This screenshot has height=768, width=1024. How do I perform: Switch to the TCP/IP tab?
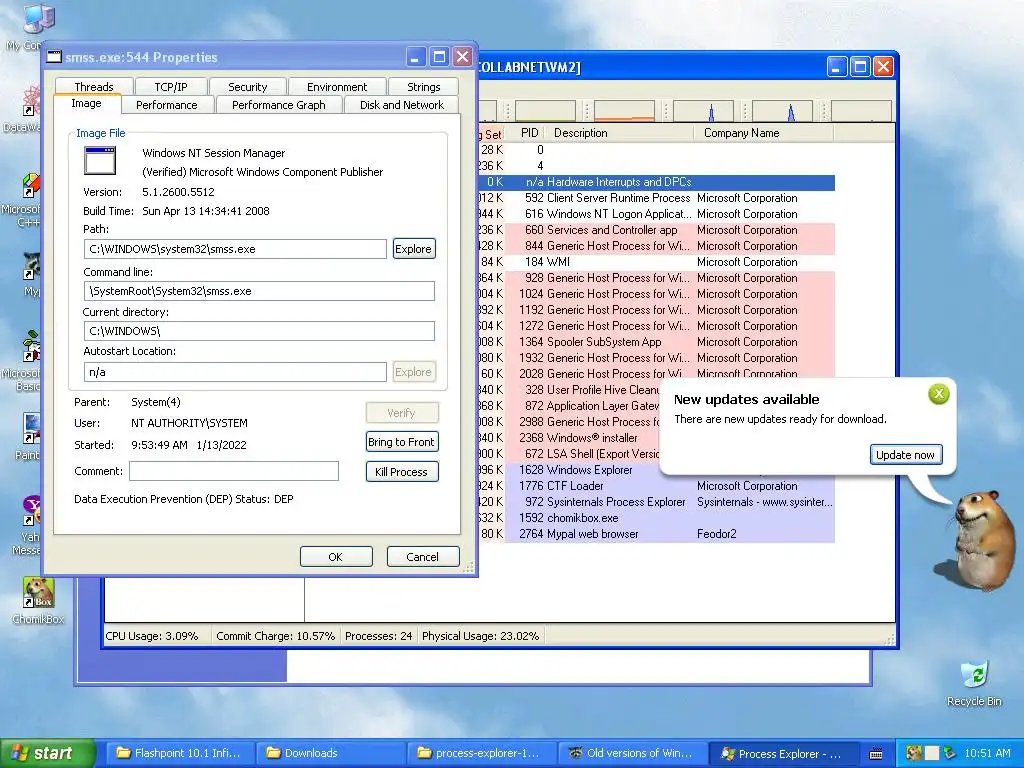[171, 87]
